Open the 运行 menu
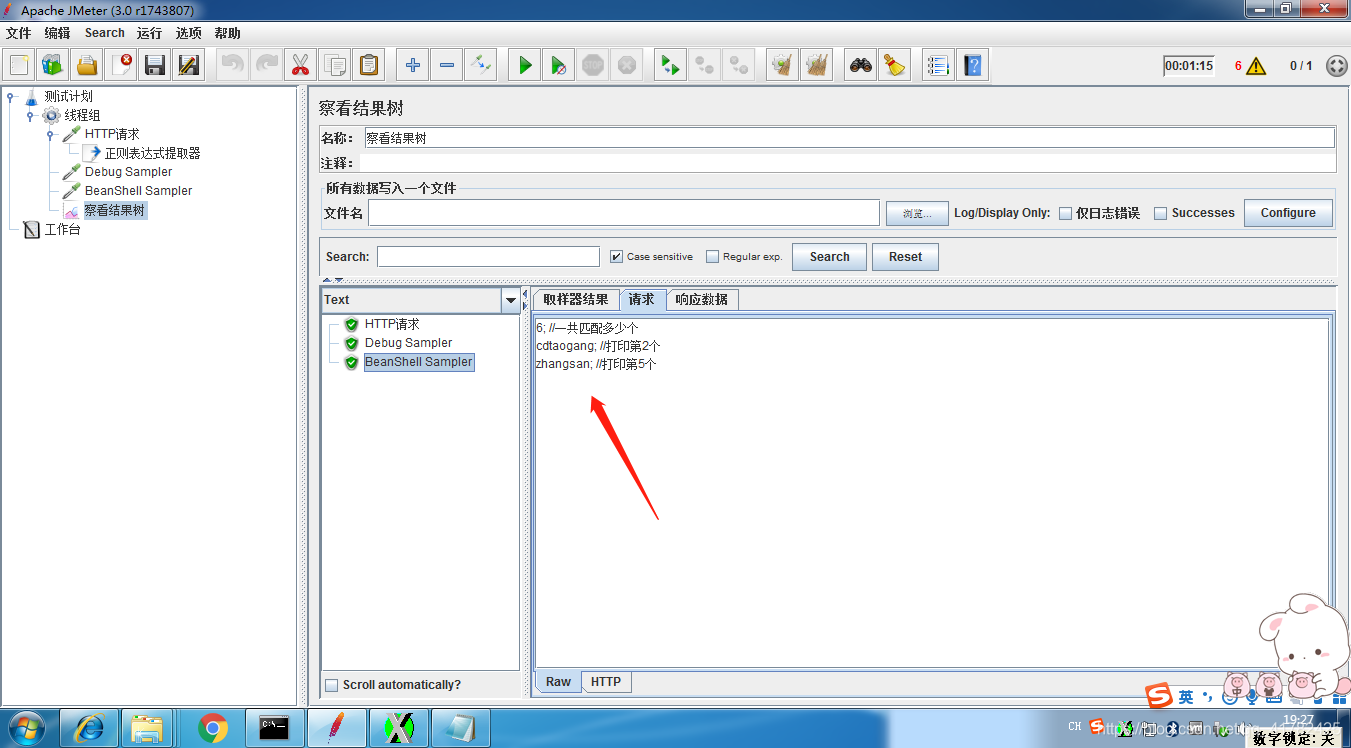This screenshot has width=1351, height=748. [150, 33]
